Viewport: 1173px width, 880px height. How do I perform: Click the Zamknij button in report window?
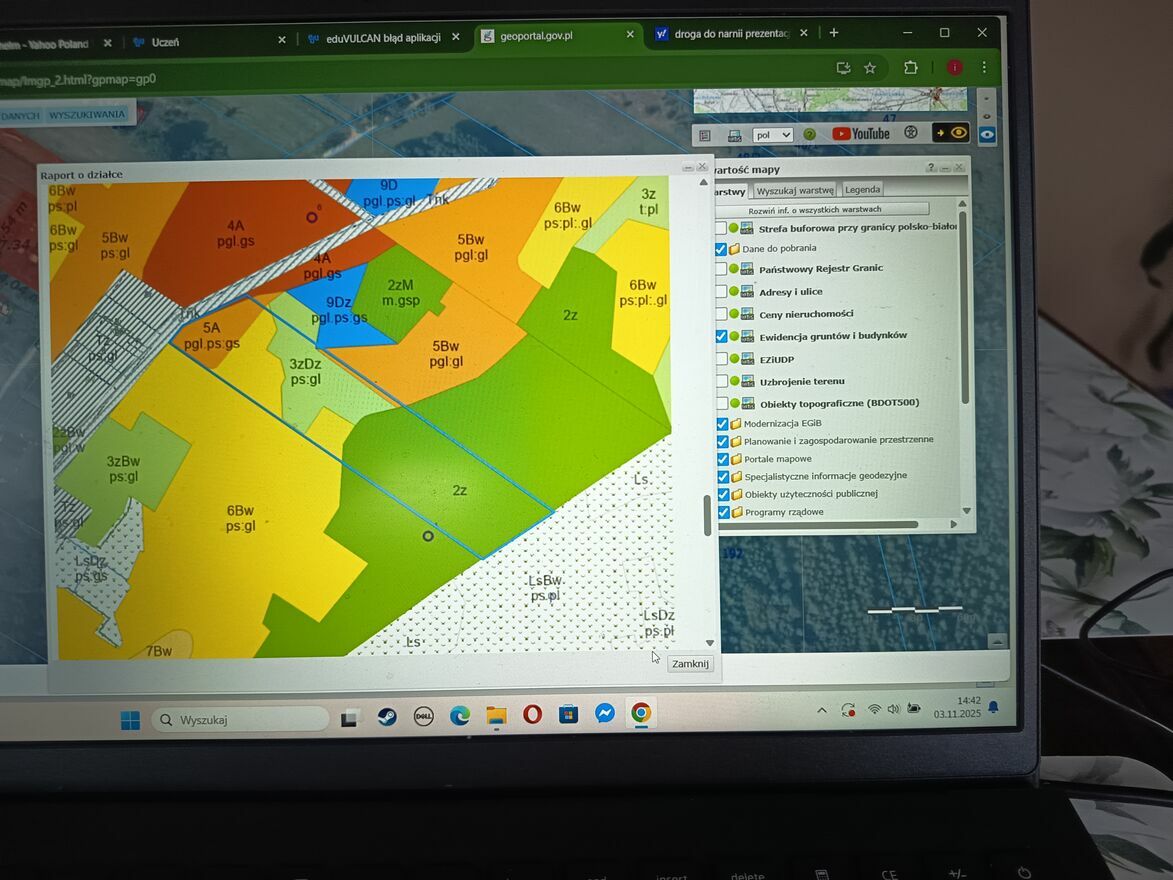(690, 664)
